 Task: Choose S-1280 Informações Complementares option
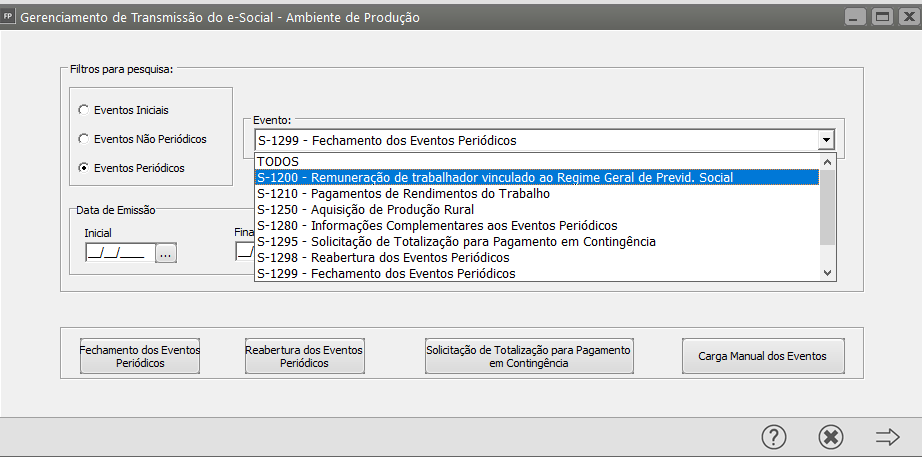click(x=537, y=225)
